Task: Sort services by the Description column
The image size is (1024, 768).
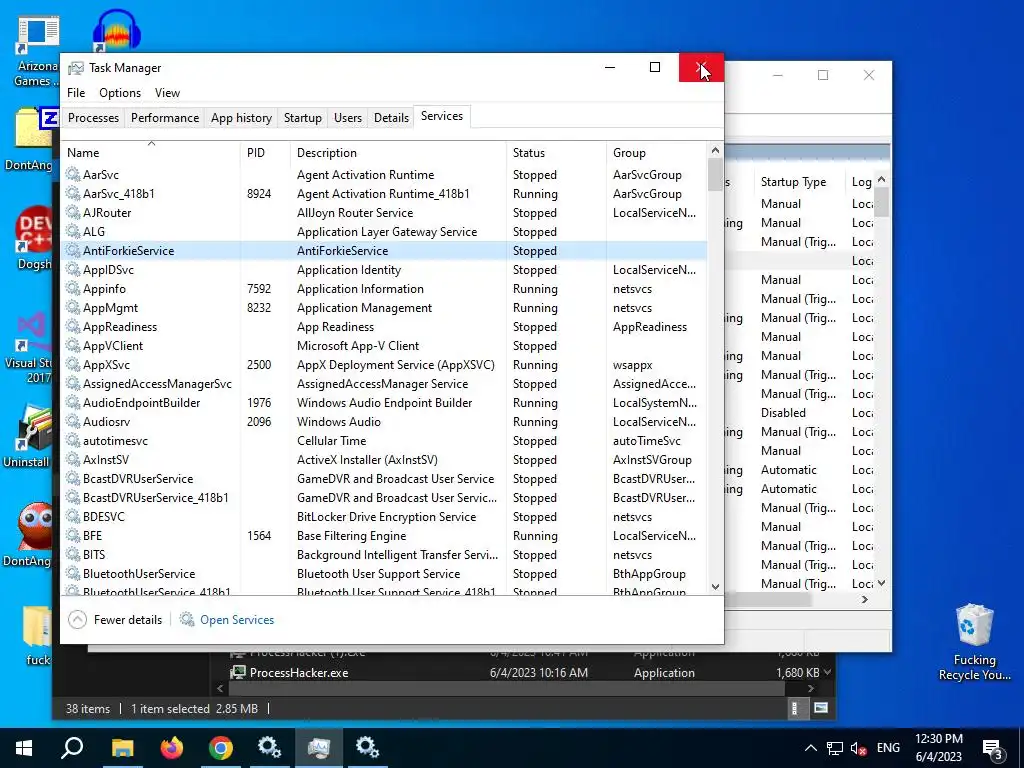Action: 398,153
